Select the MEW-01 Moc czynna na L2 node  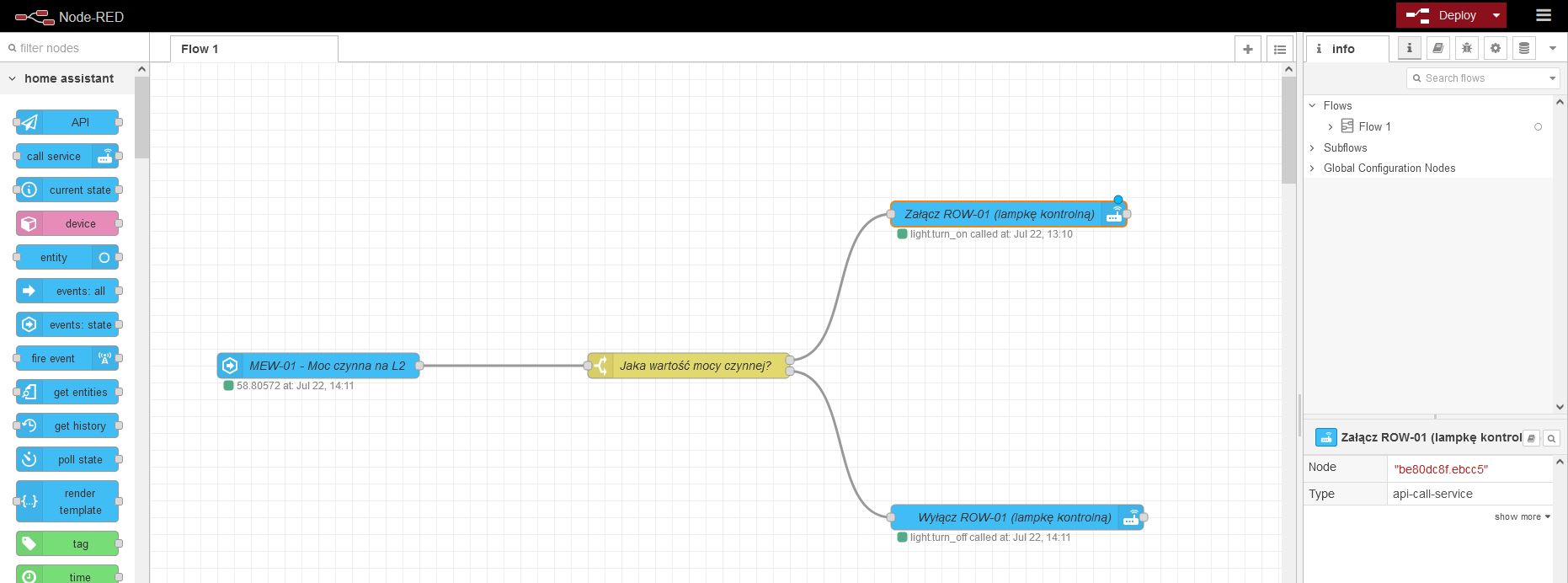[327, 366]
